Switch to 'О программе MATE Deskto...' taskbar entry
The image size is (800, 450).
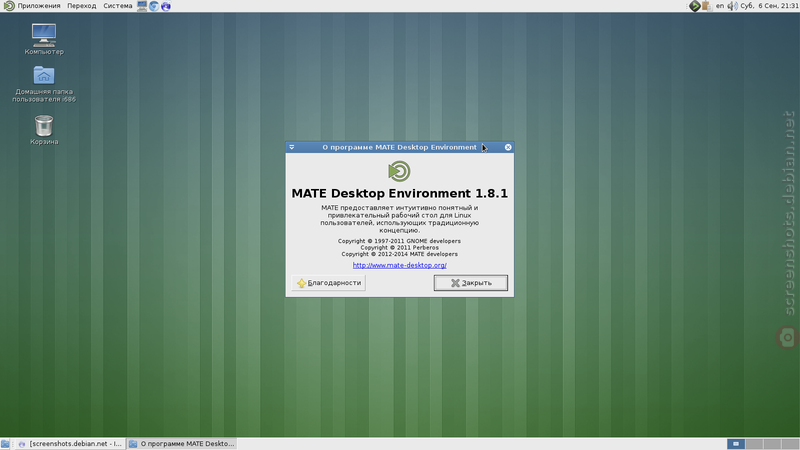[182, 444]
